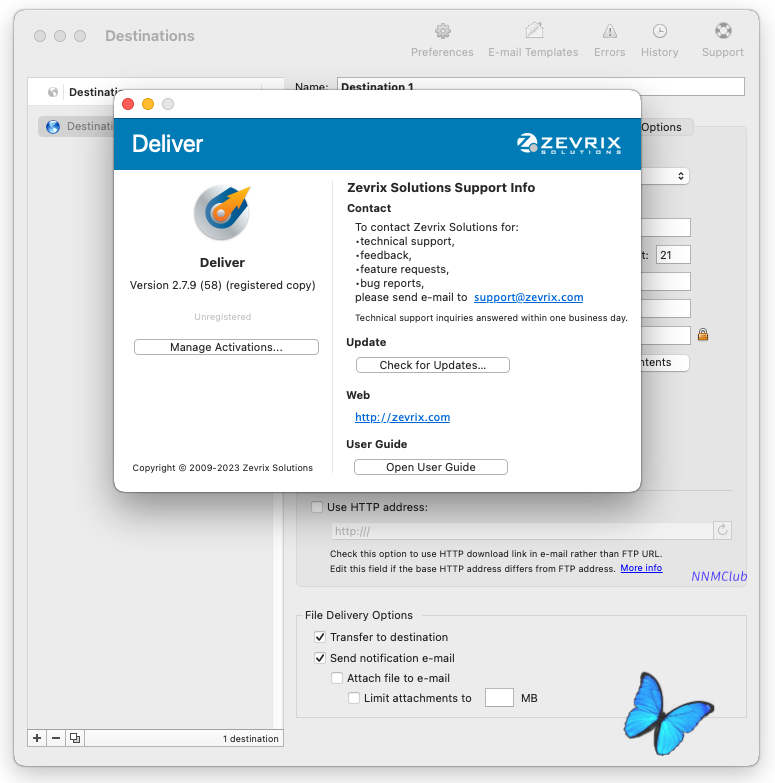Viewport: 775px width, 783px height.
Task: Refresh the HTTP address with reload icon
Action: point(722,530)
